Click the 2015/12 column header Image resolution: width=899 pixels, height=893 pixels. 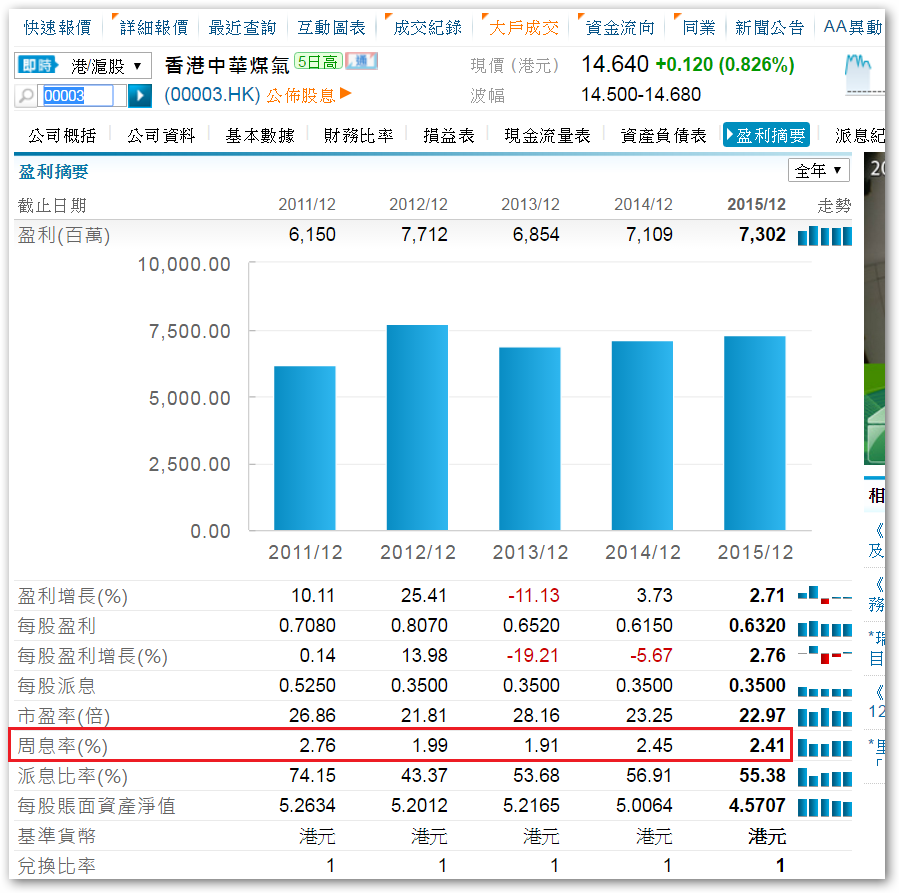tap(756, 205)
